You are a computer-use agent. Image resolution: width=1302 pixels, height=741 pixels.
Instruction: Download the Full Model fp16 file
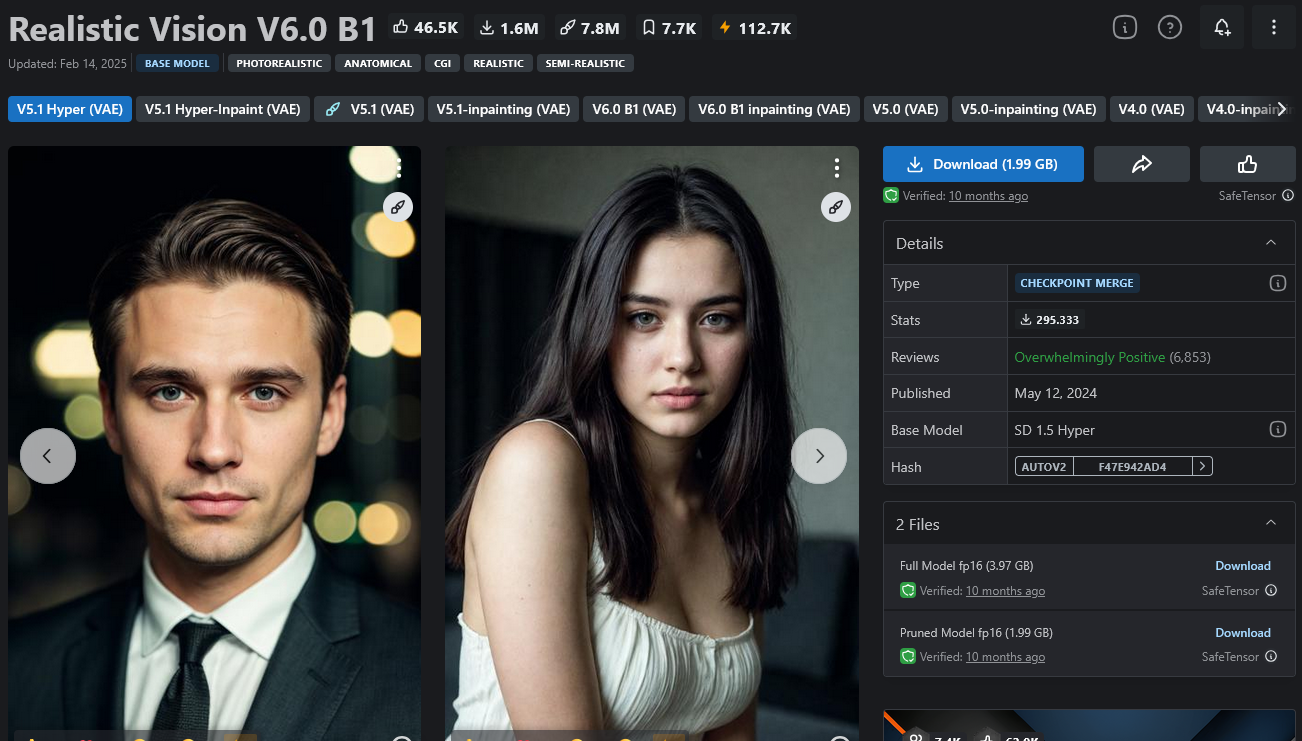coord(1242,566)
